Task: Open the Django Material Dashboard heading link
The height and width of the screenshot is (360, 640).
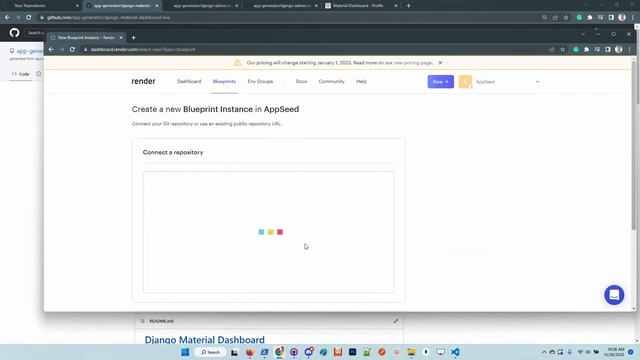Action: tap(204, 340)
